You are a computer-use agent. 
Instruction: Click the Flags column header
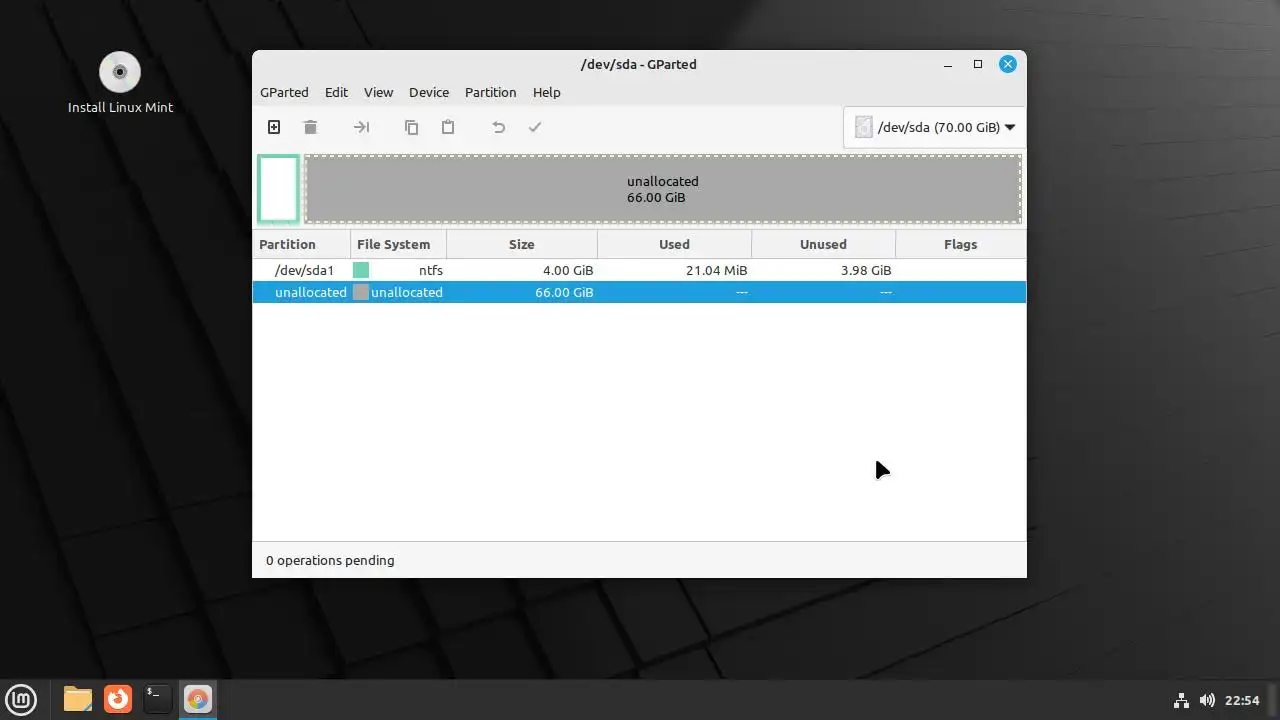960,244
